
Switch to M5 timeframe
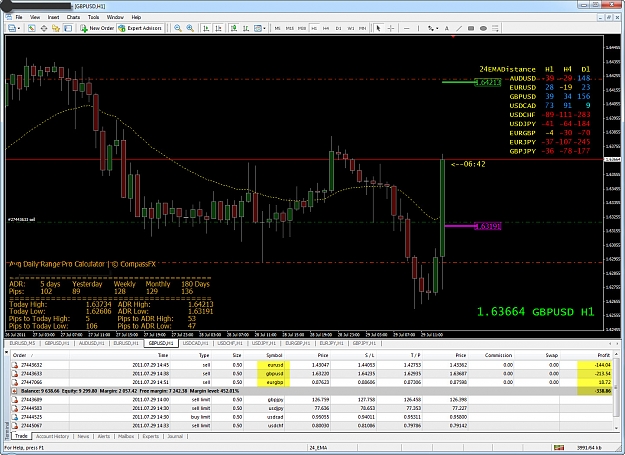[x=277, y=28]
